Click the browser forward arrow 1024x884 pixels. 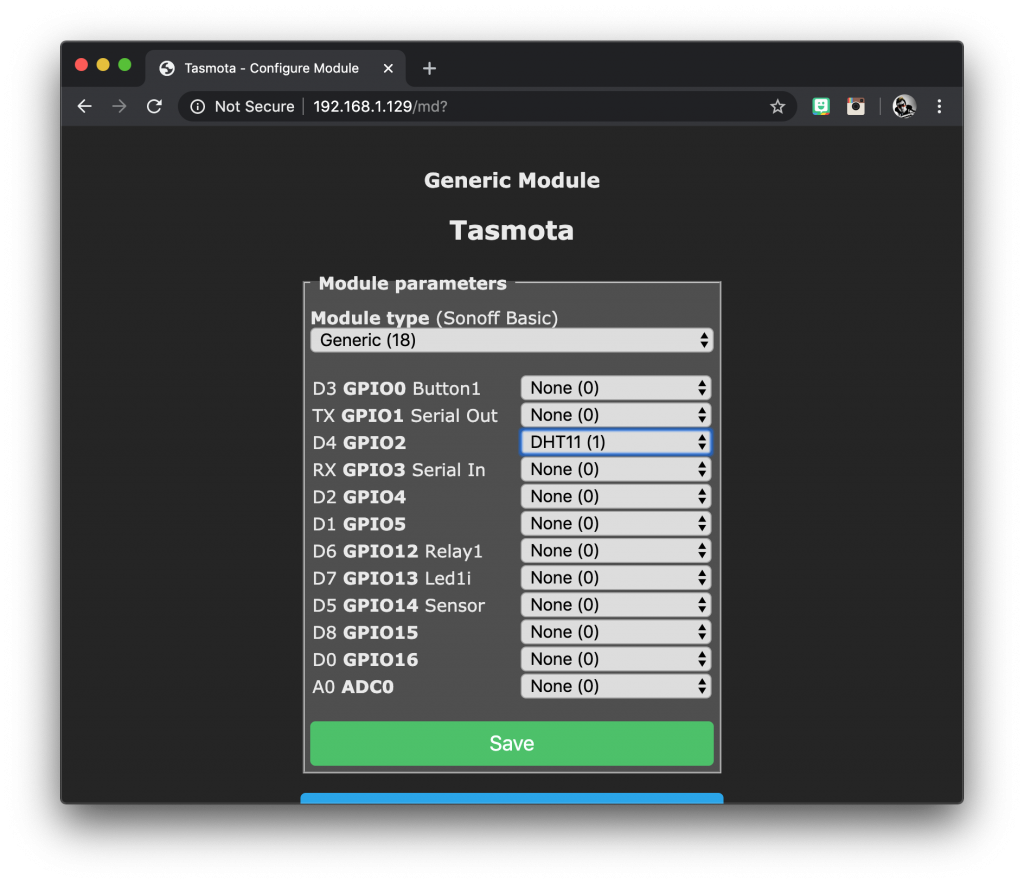tap(119, 106)
